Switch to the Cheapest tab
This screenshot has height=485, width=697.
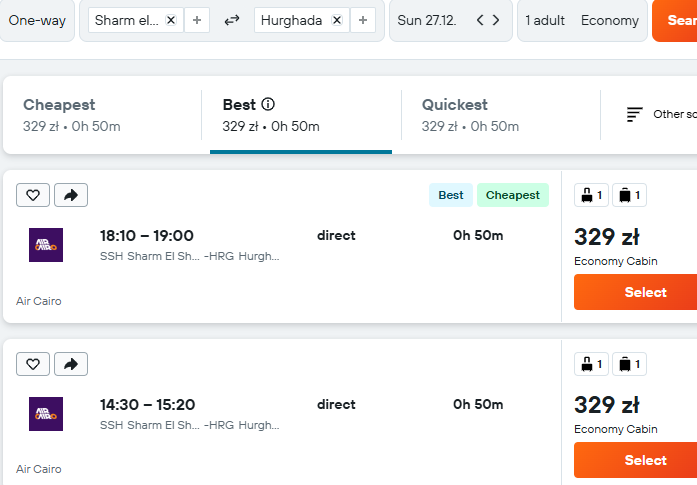[102, 115]
